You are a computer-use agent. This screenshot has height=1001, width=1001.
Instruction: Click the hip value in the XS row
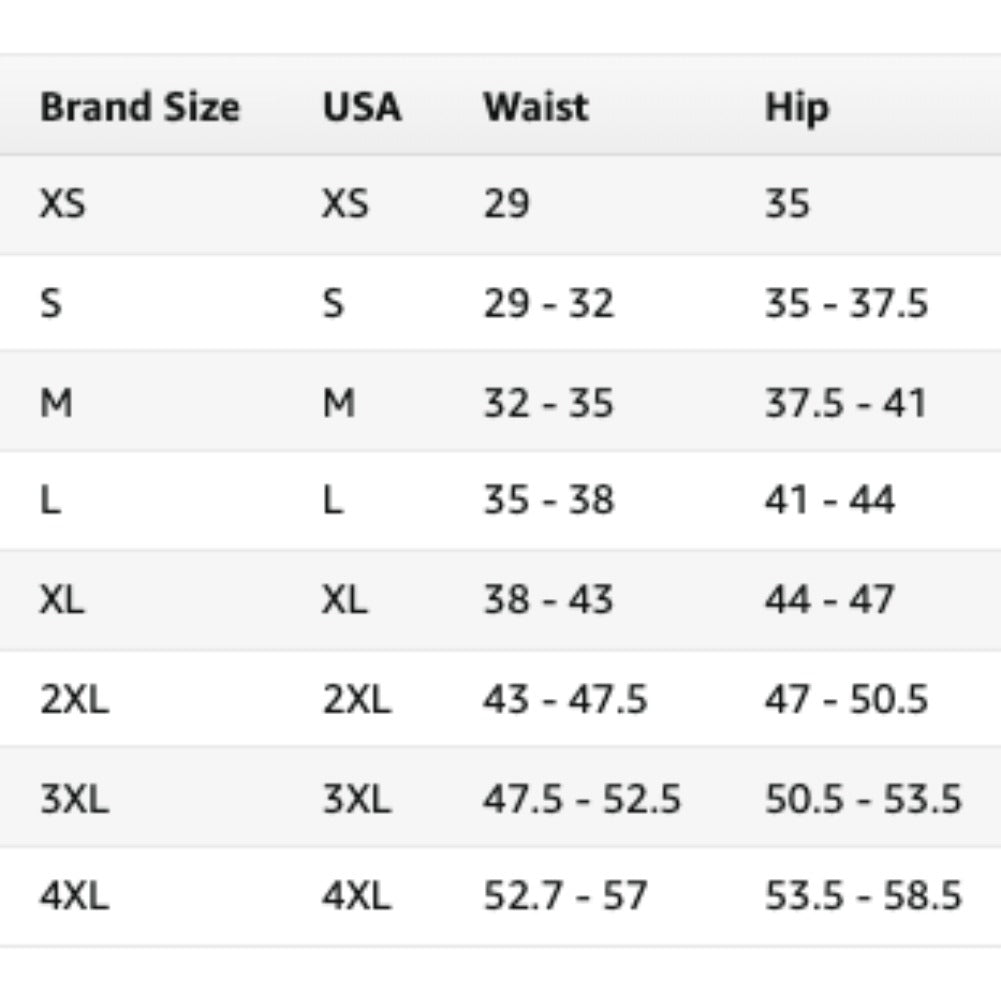[787, 204]
